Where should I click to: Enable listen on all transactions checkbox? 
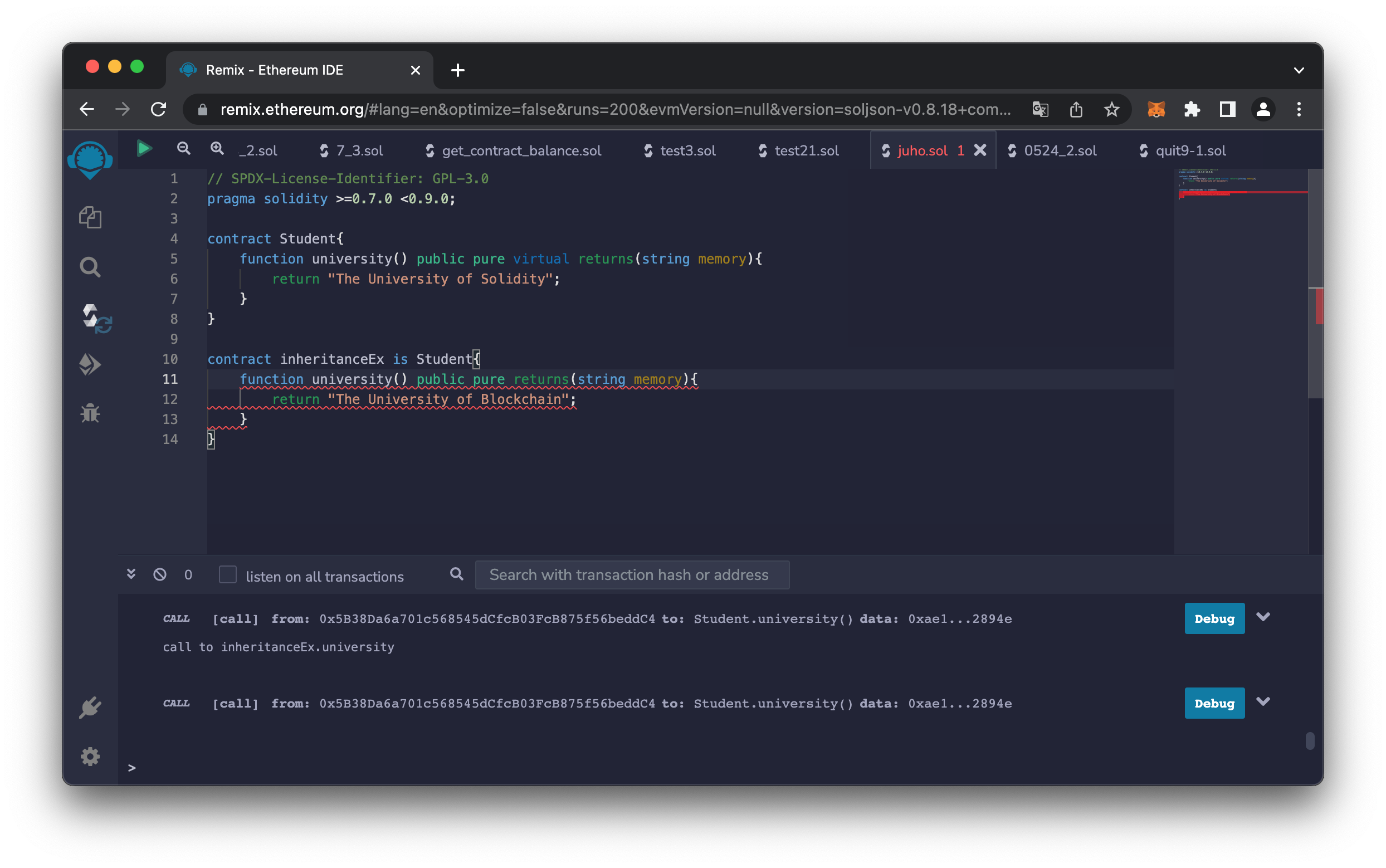(x=228, y=574)
